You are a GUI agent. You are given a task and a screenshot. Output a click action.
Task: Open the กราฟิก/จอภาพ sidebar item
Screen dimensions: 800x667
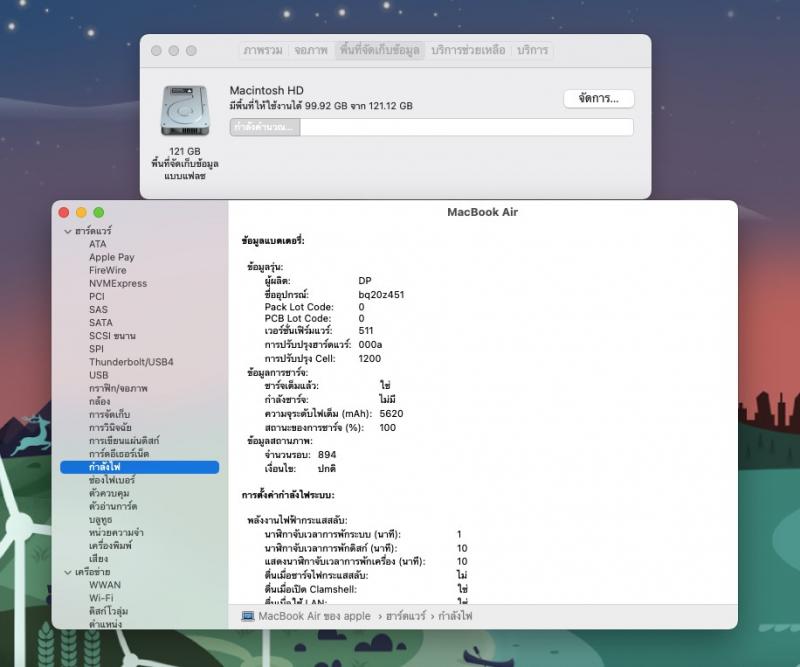[x=118, y=388]
